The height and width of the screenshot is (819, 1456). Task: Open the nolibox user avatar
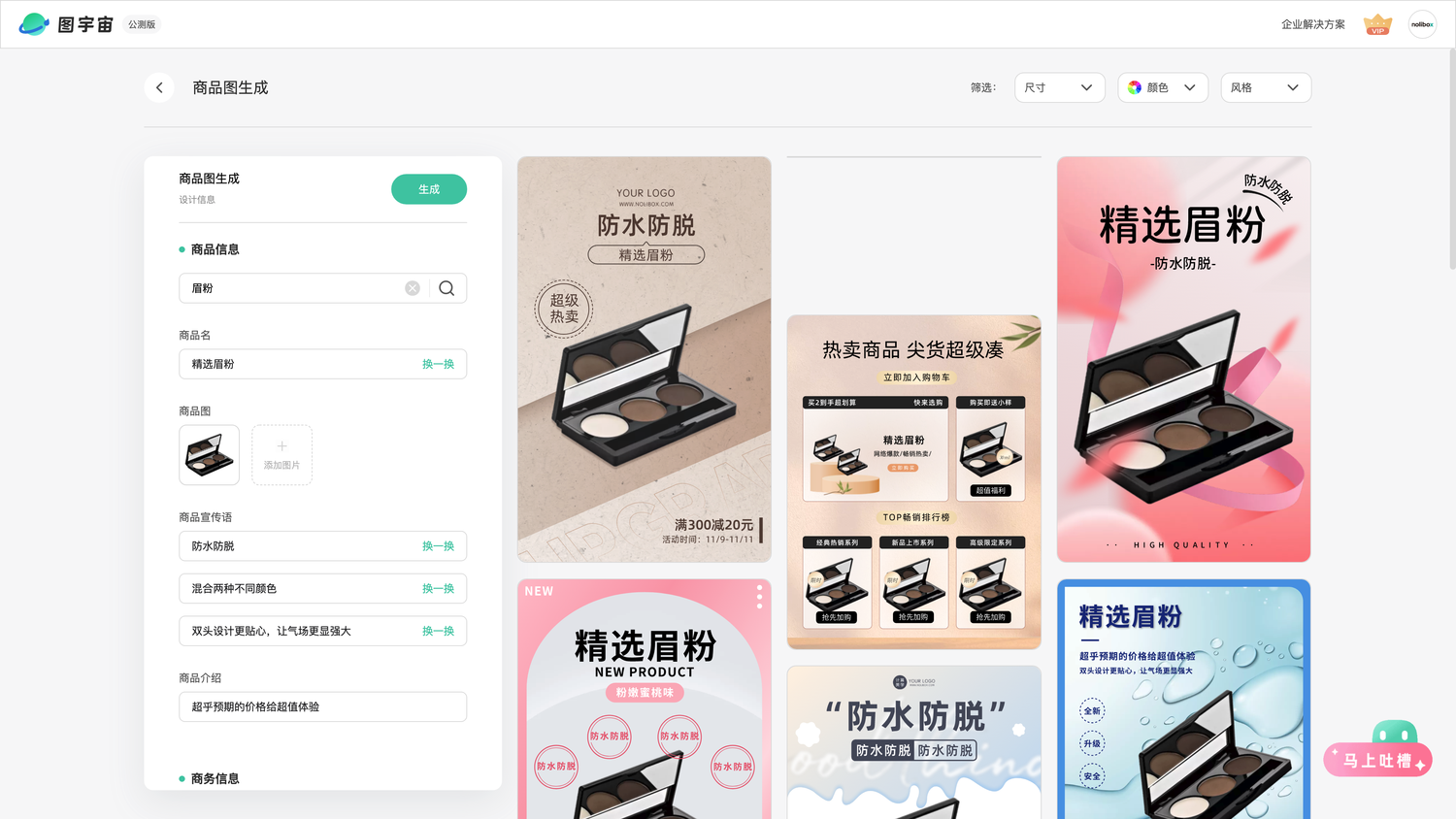(x=1422, y=24)
